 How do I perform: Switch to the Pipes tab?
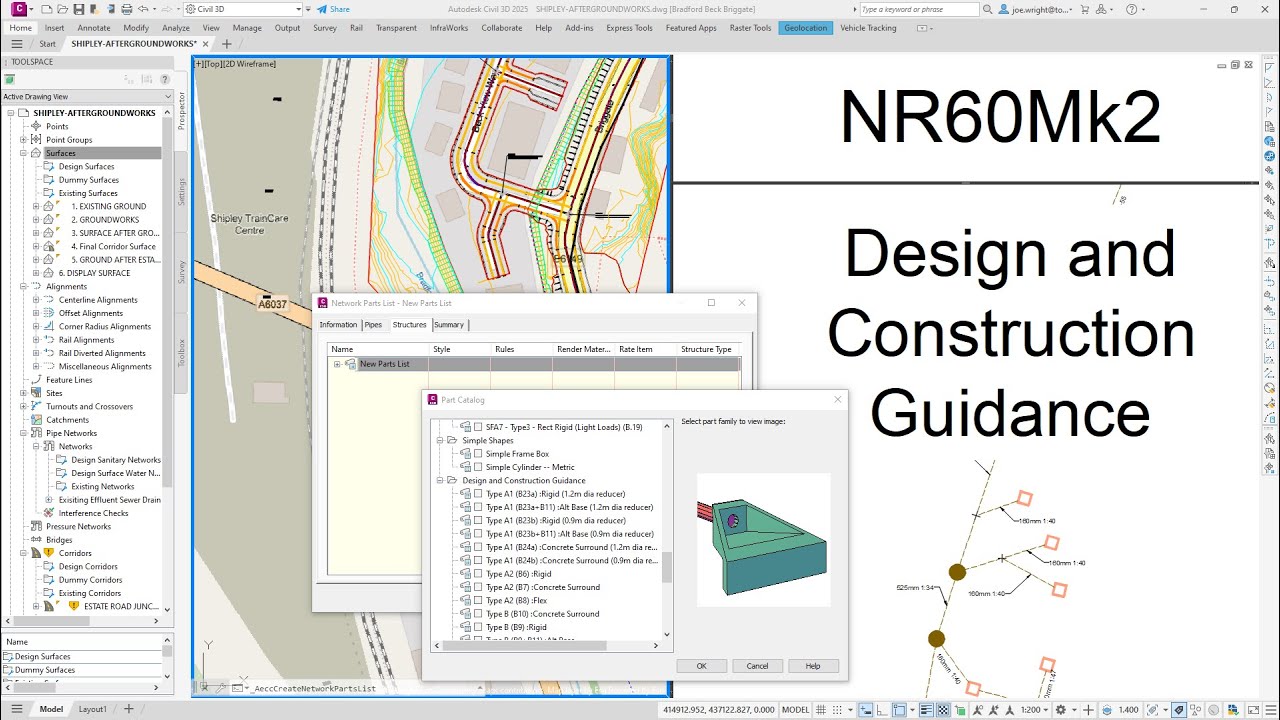point(373,325)
